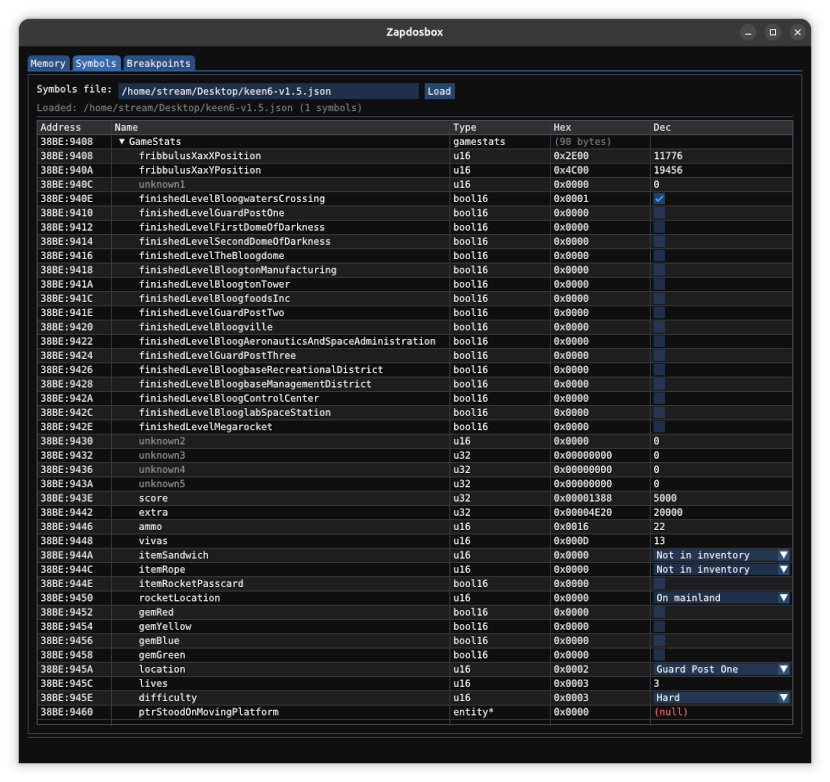
Task: Click lives decimal value 3
Action: point(656,684)
